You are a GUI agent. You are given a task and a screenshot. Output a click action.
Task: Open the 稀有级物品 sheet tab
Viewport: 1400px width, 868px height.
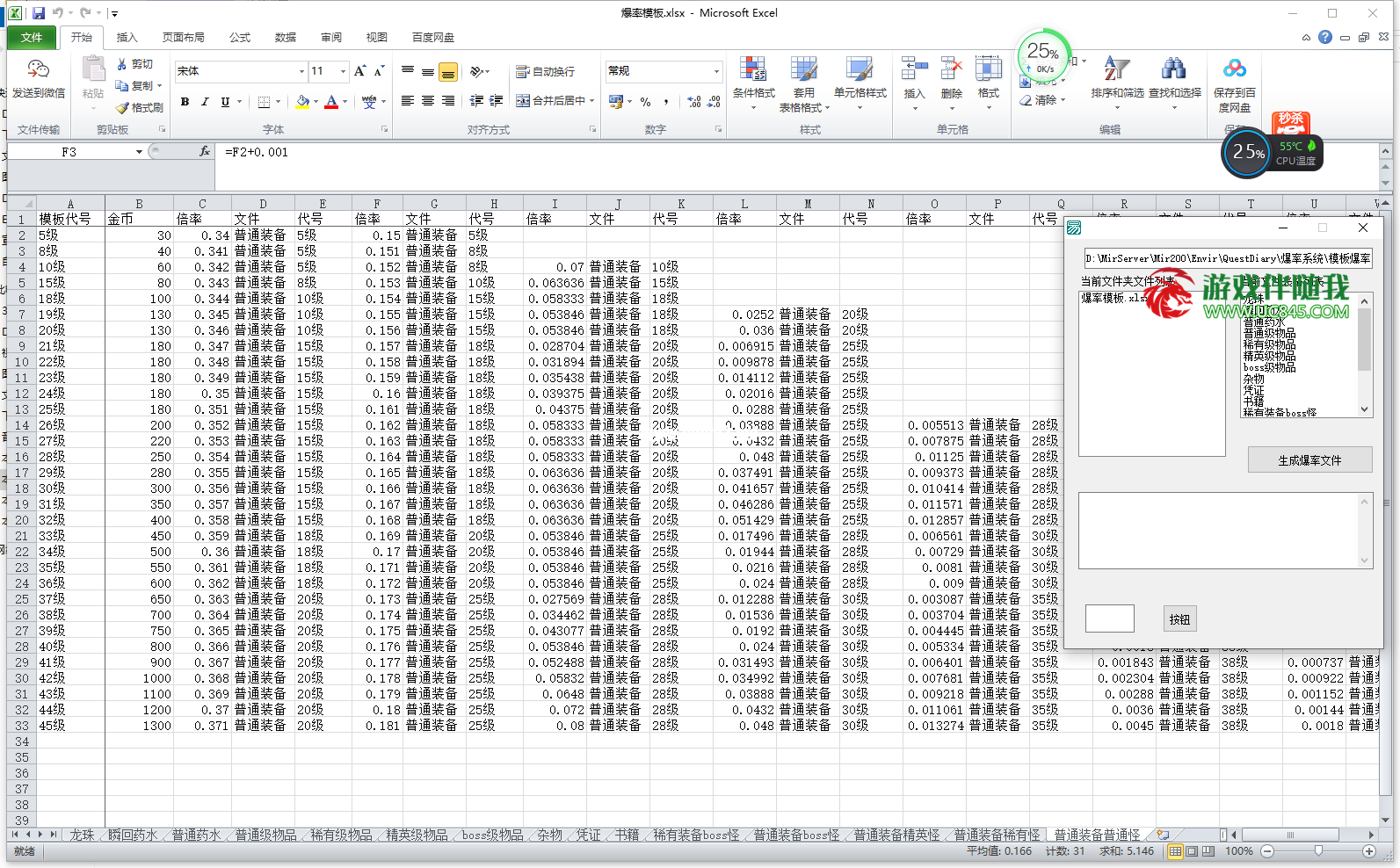point(342,835)
